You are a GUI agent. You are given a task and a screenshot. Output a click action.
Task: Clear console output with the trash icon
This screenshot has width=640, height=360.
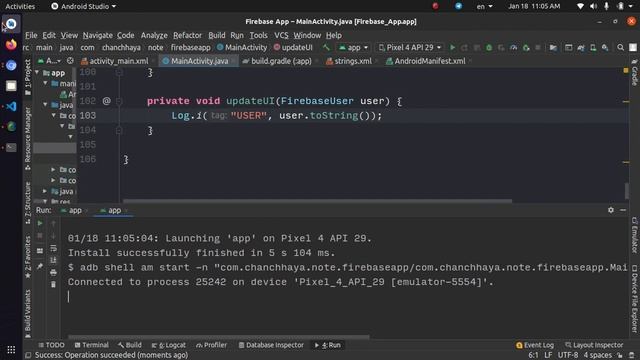click(53, 284)
